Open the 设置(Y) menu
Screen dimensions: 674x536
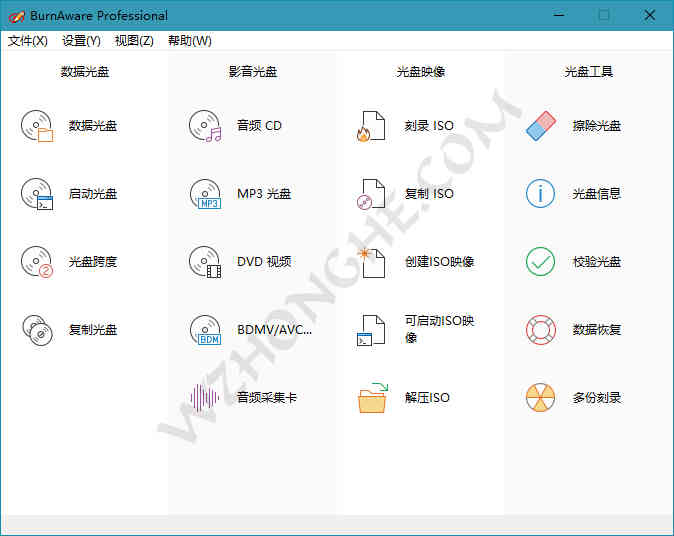click(x=81, y=41)
